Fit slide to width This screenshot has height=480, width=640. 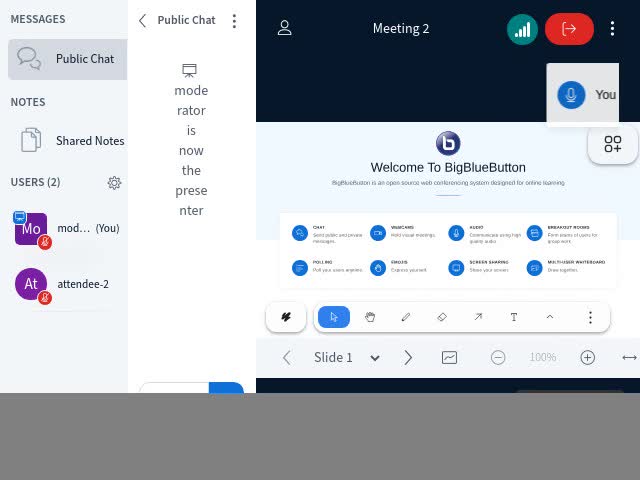coord(629,358)
